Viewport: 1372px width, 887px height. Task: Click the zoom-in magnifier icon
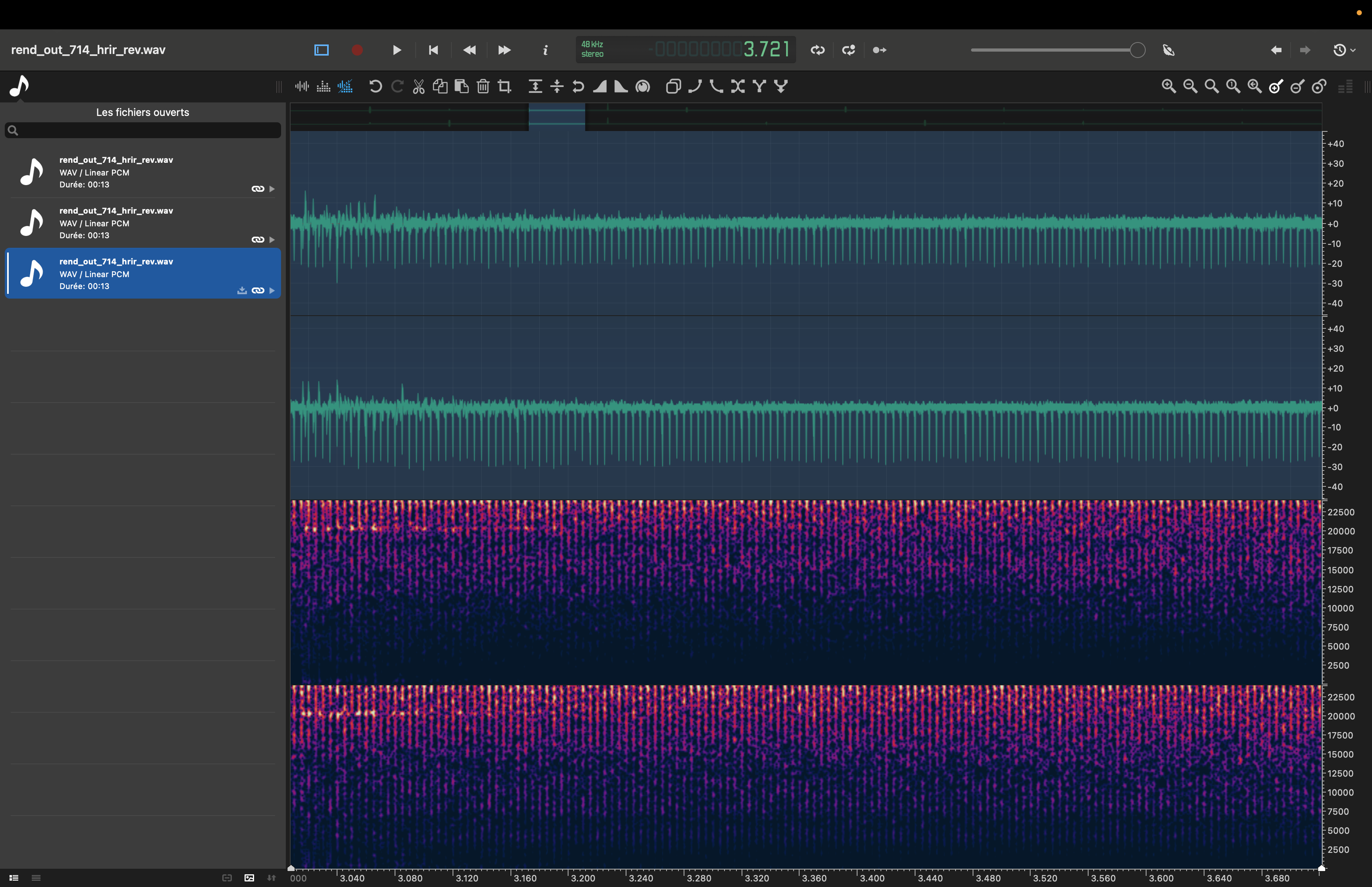(x=1168, y=87)
